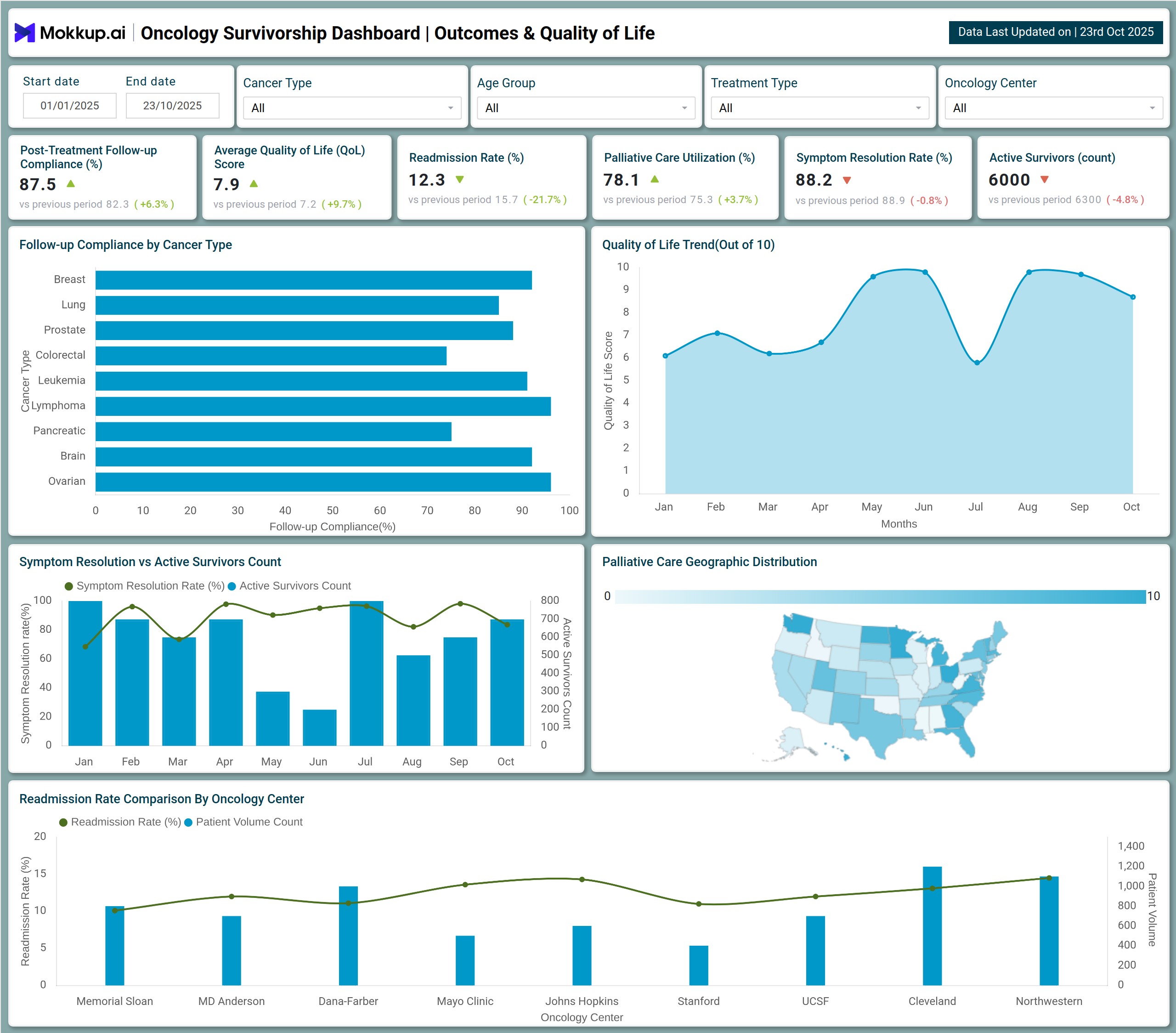Click "MD Anderson" axis label
Screen dimensions: 1176x1033
click(231, 1001)
